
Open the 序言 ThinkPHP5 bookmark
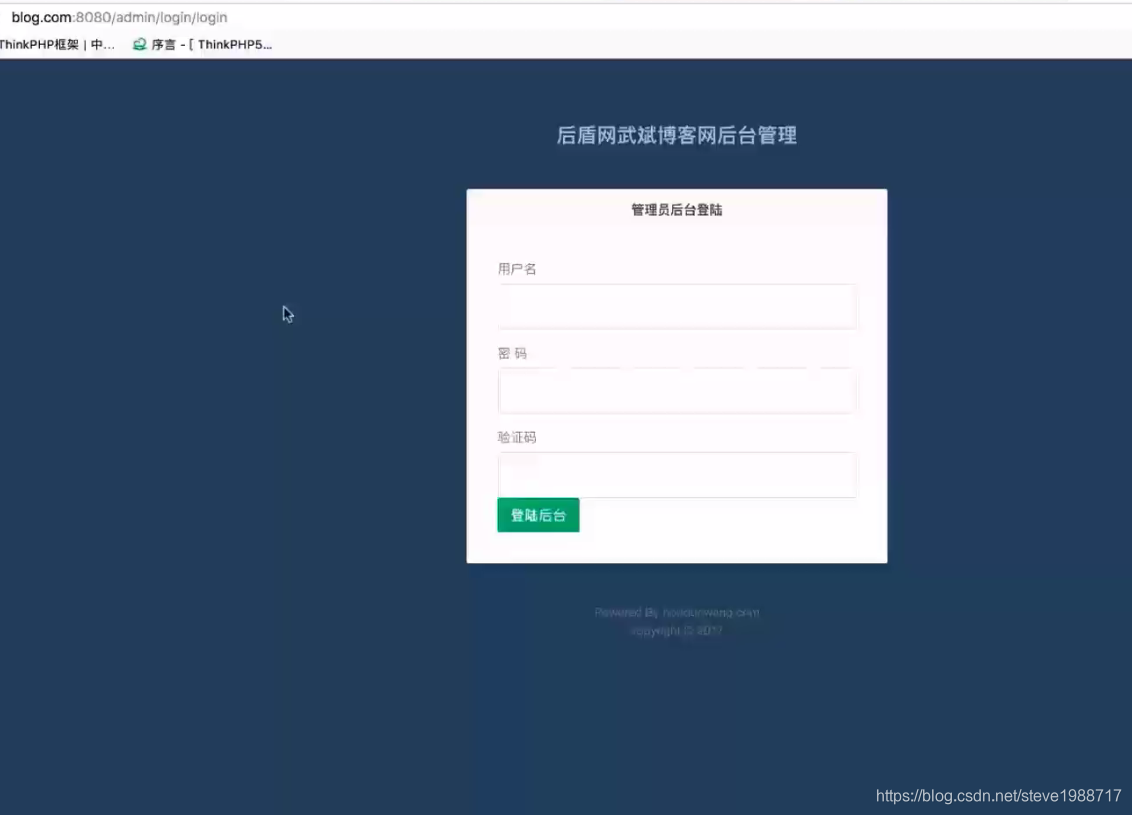pos(202,45)
